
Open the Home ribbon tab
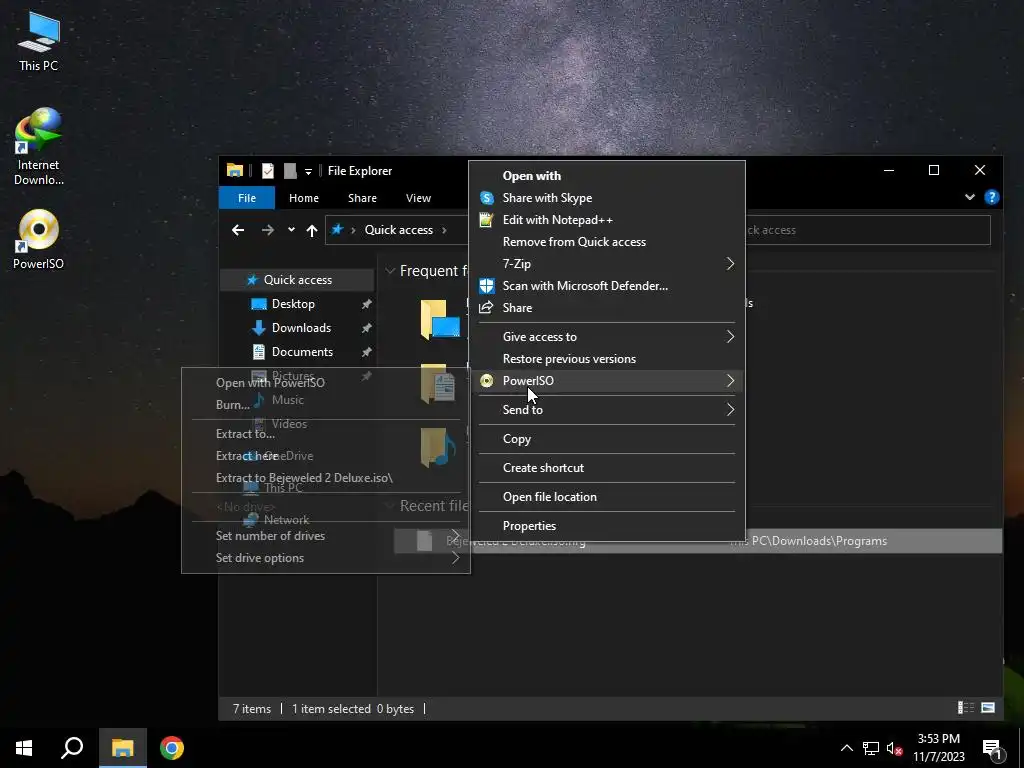click(304, 198)
